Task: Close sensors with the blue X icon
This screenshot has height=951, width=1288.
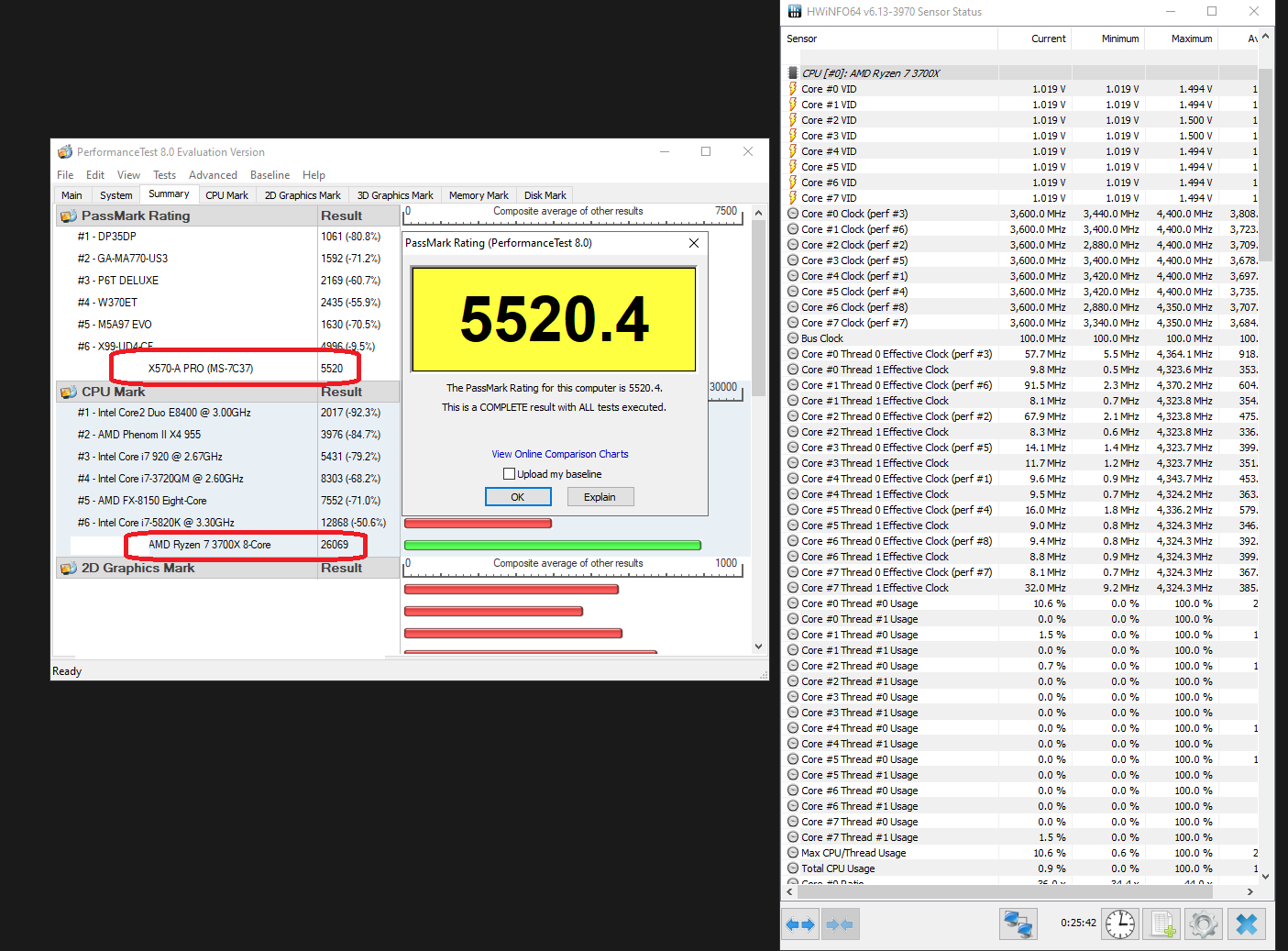Action: click(1247, 924)
